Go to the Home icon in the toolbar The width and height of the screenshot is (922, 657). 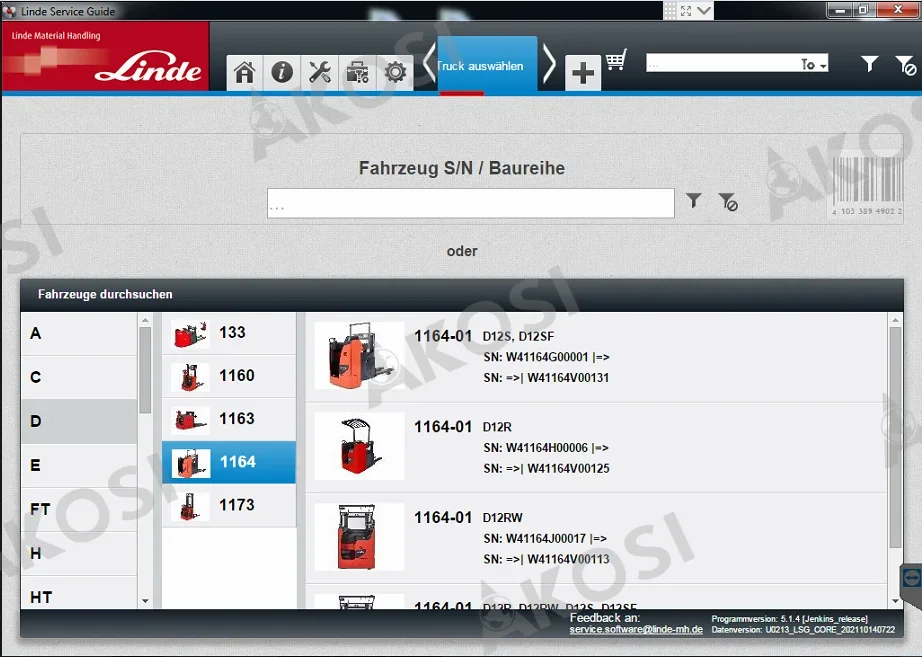(245, 73)
